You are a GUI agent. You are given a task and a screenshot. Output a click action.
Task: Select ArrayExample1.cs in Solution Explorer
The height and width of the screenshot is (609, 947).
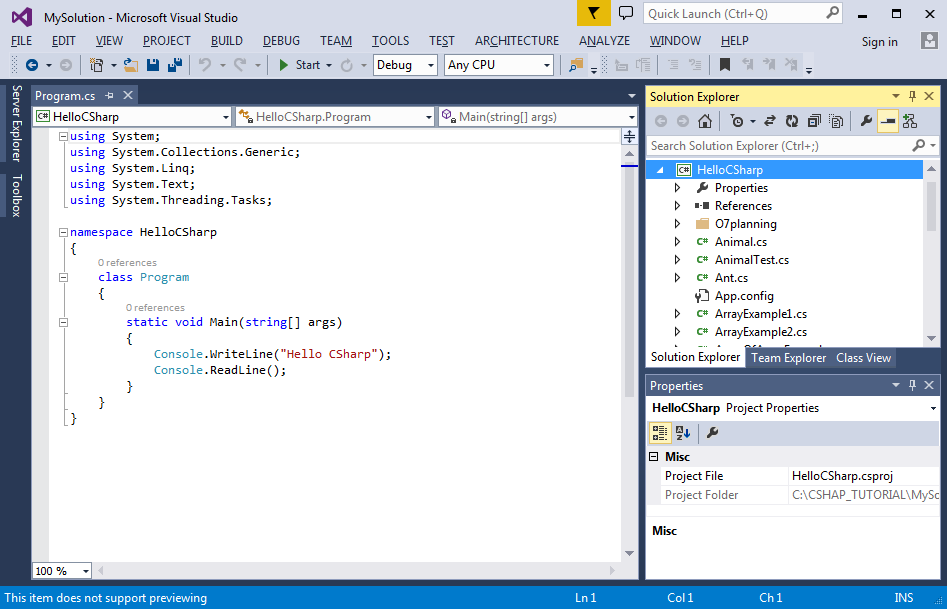pyautogui.click(x=761, y=314)
